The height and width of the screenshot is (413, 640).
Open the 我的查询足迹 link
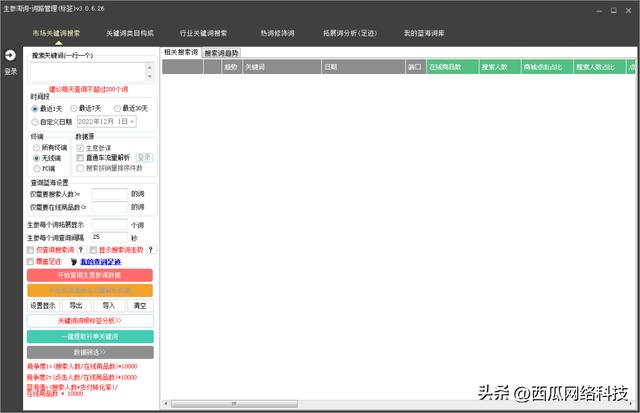[x=100, y=262]
